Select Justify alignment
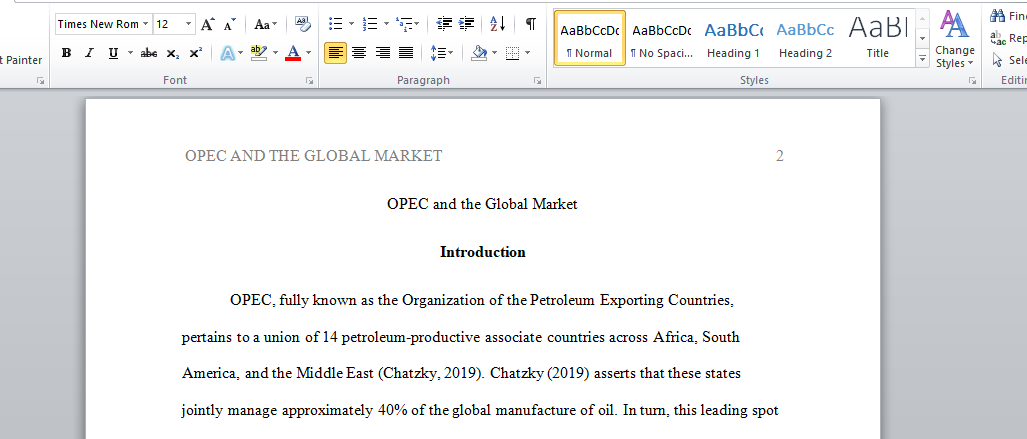 click(x=405, y=53)
